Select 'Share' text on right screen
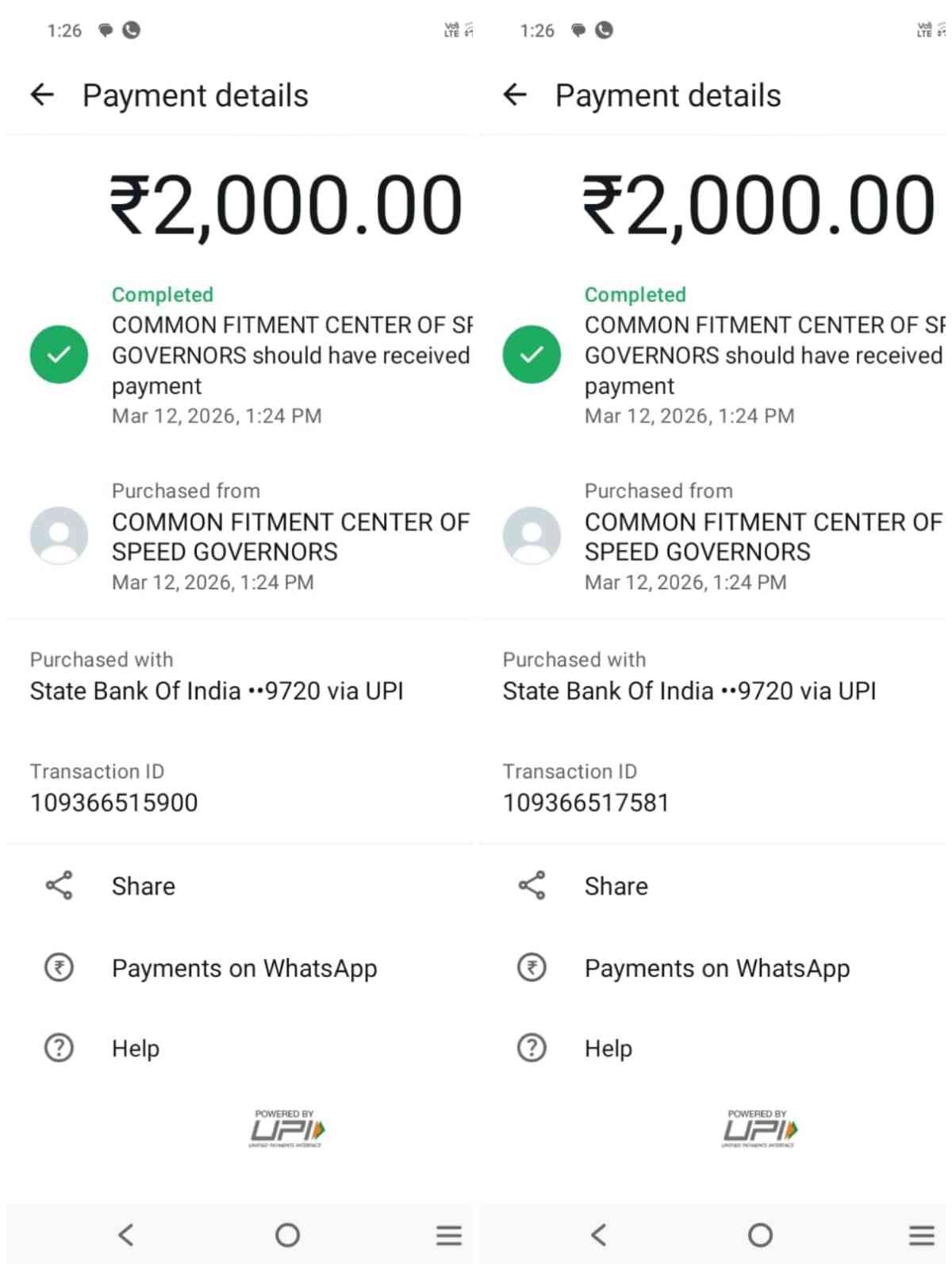Viewport: 952px width, 1270px height. [616, 886]
